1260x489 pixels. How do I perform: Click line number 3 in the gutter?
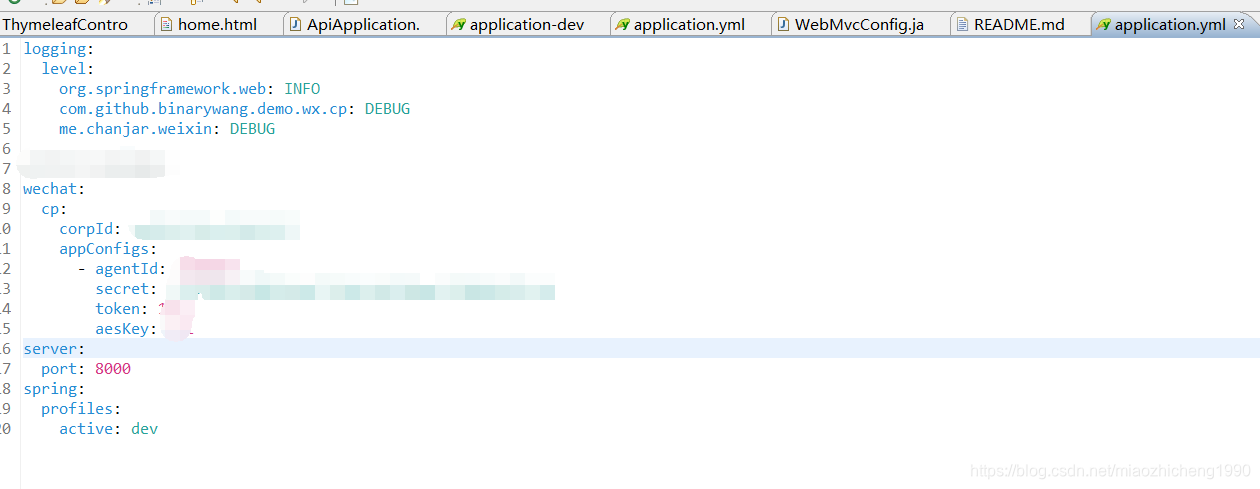coord(6,89)
